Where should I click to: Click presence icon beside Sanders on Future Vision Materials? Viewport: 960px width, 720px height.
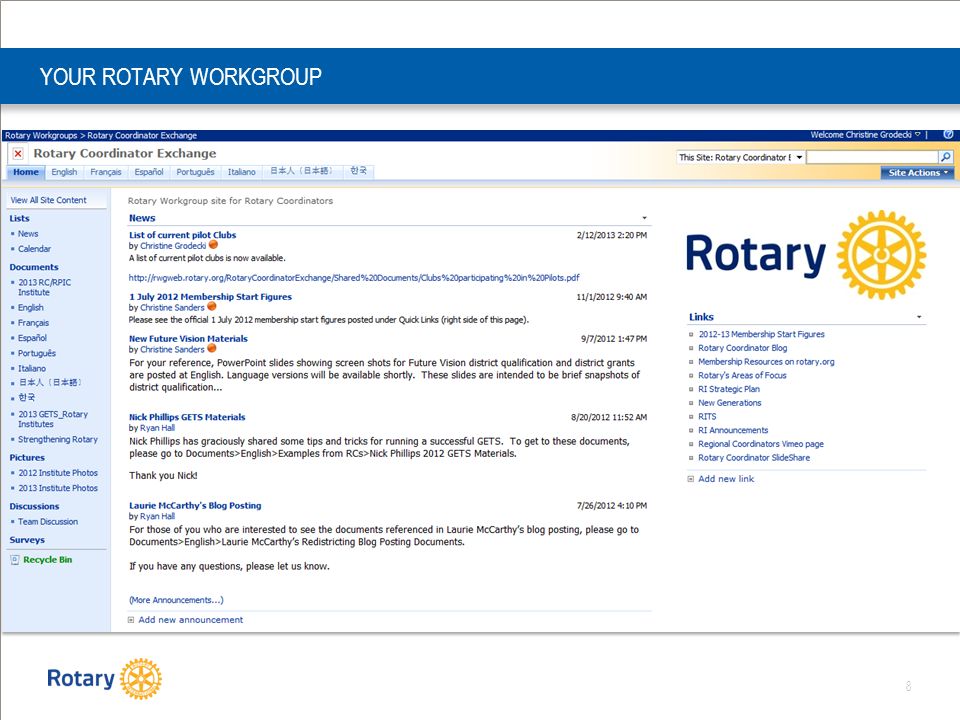(212, 348)
